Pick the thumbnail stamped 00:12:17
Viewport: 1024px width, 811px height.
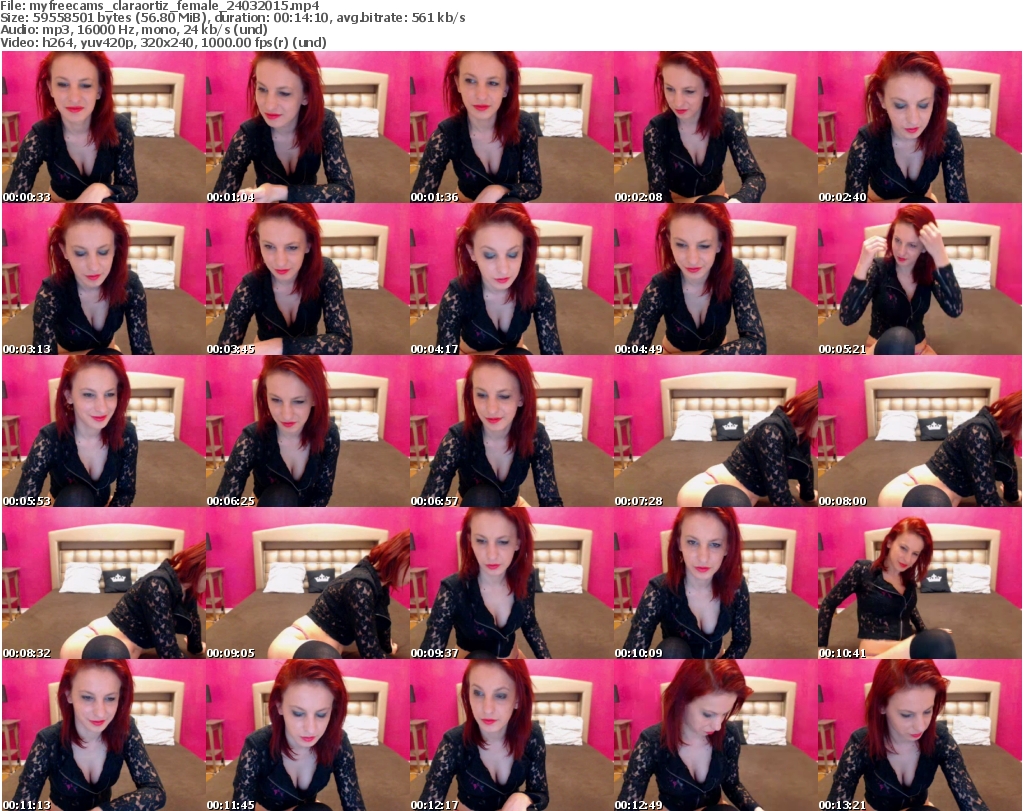coord(511,735)
